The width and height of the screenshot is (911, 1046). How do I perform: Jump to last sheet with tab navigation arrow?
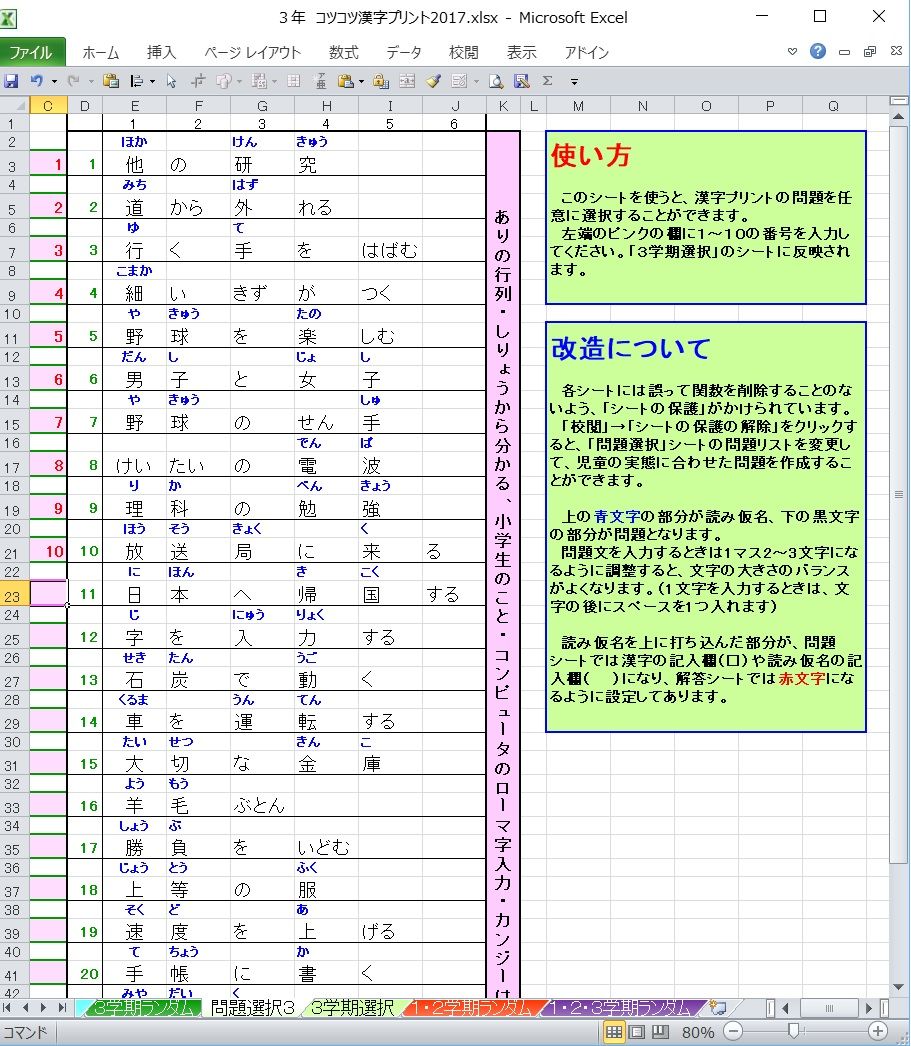coord(61,1007)
